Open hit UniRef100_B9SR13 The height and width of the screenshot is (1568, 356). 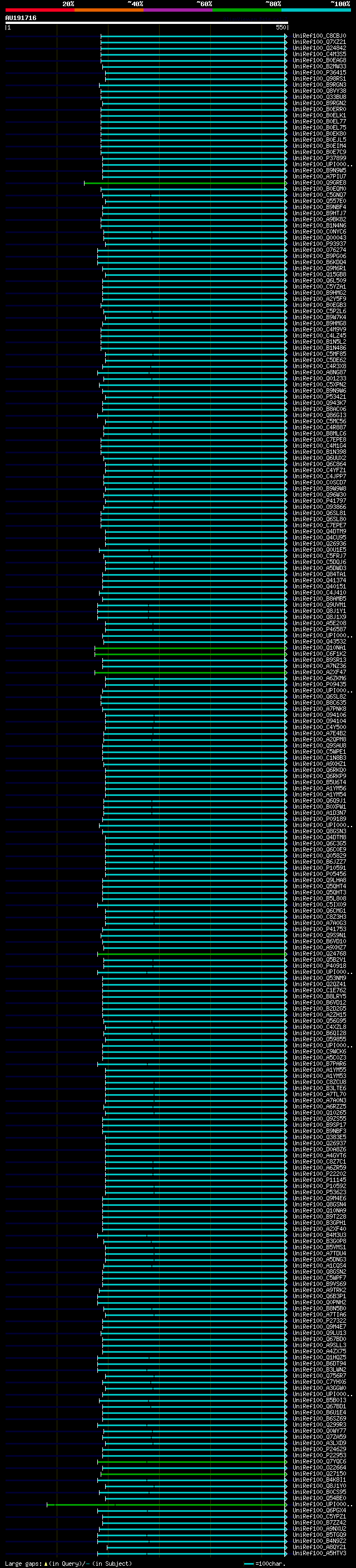click(x=319, y=659)
